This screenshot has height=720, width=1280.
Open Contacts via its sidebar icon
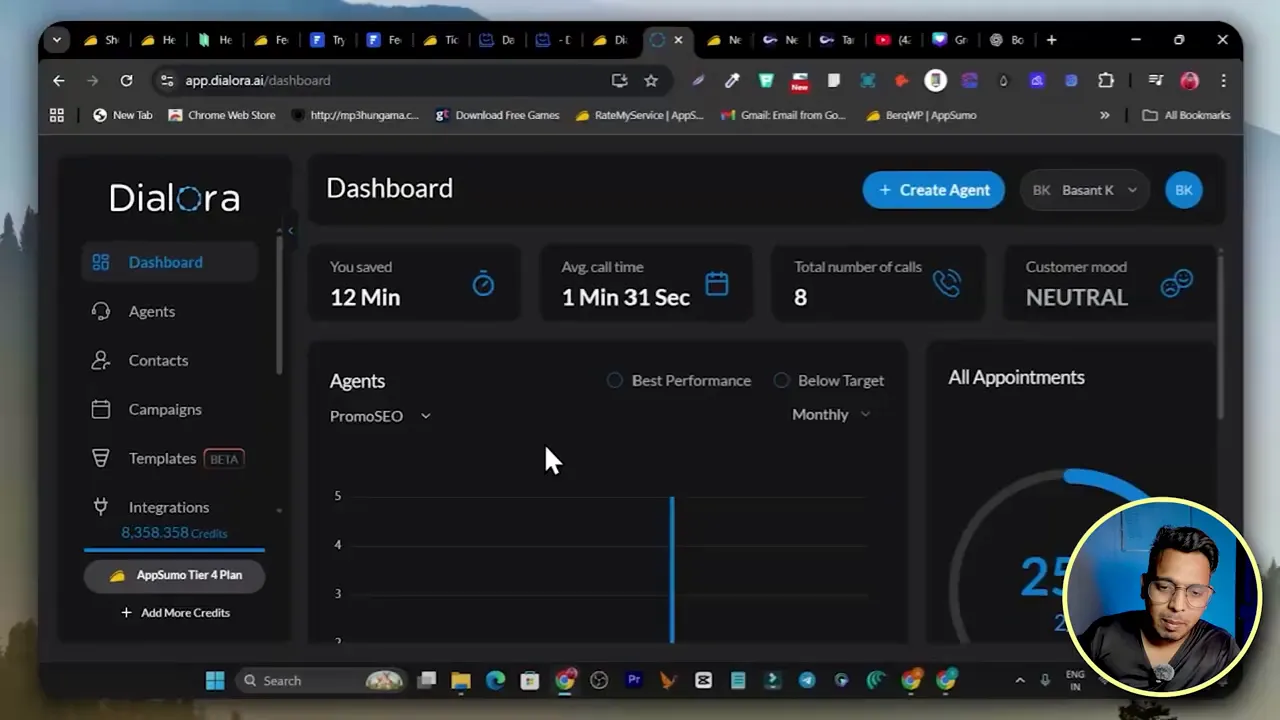101,360
